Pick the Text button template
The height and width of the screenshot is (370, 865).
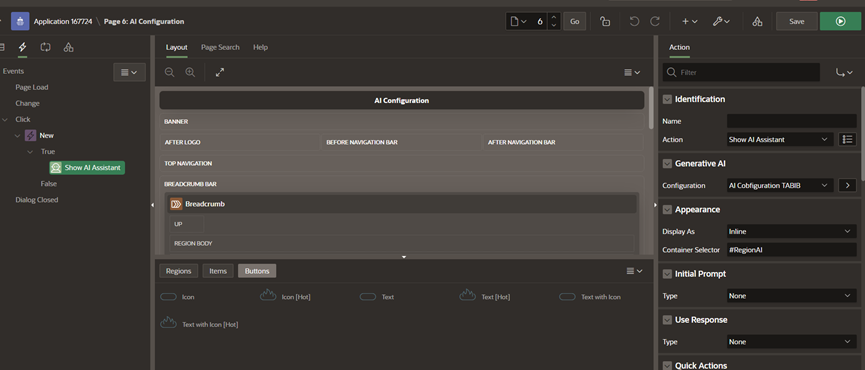(x=377, y=297)
